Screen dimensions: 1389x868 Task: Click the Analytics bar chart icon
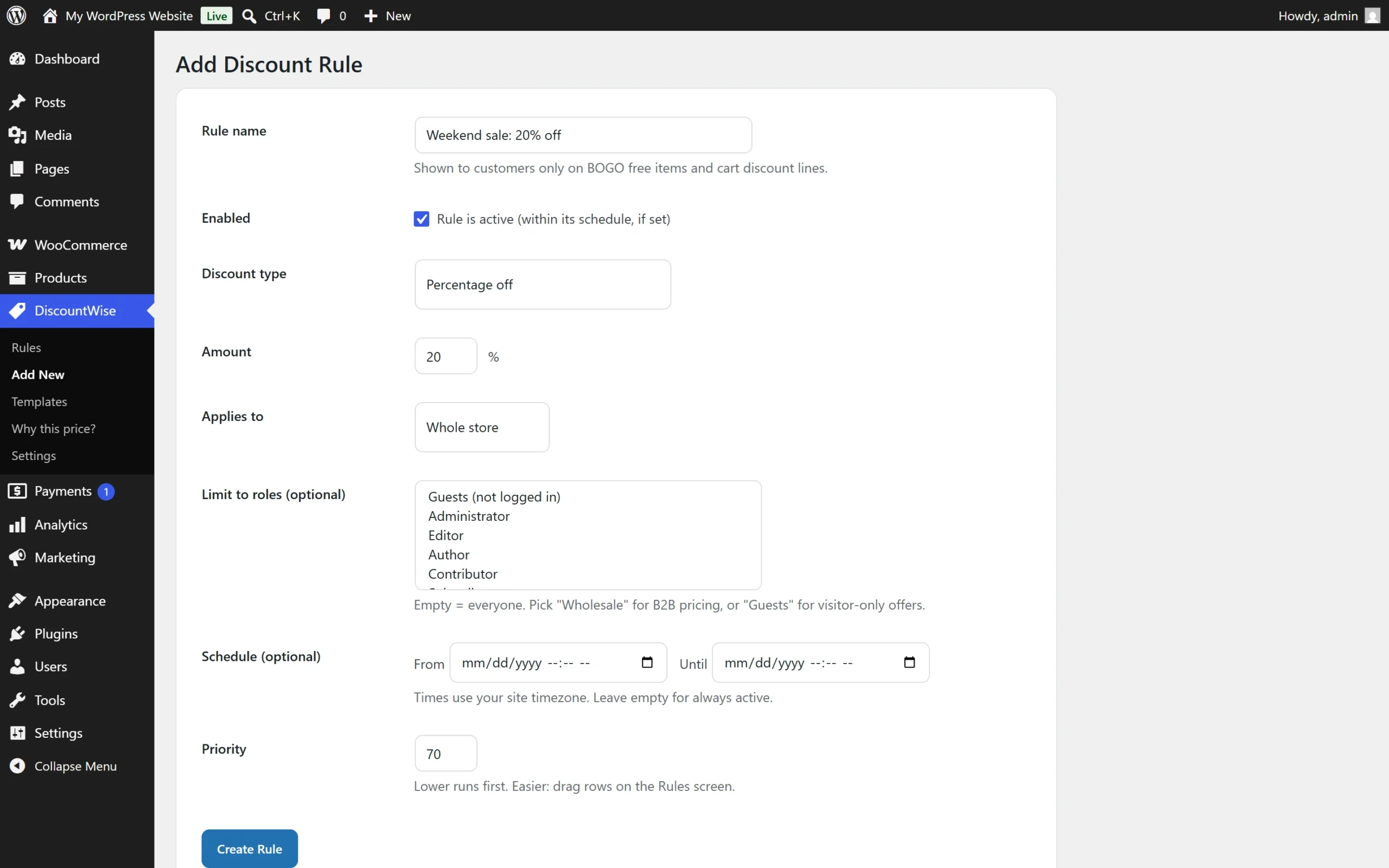[x=17, y=525]
